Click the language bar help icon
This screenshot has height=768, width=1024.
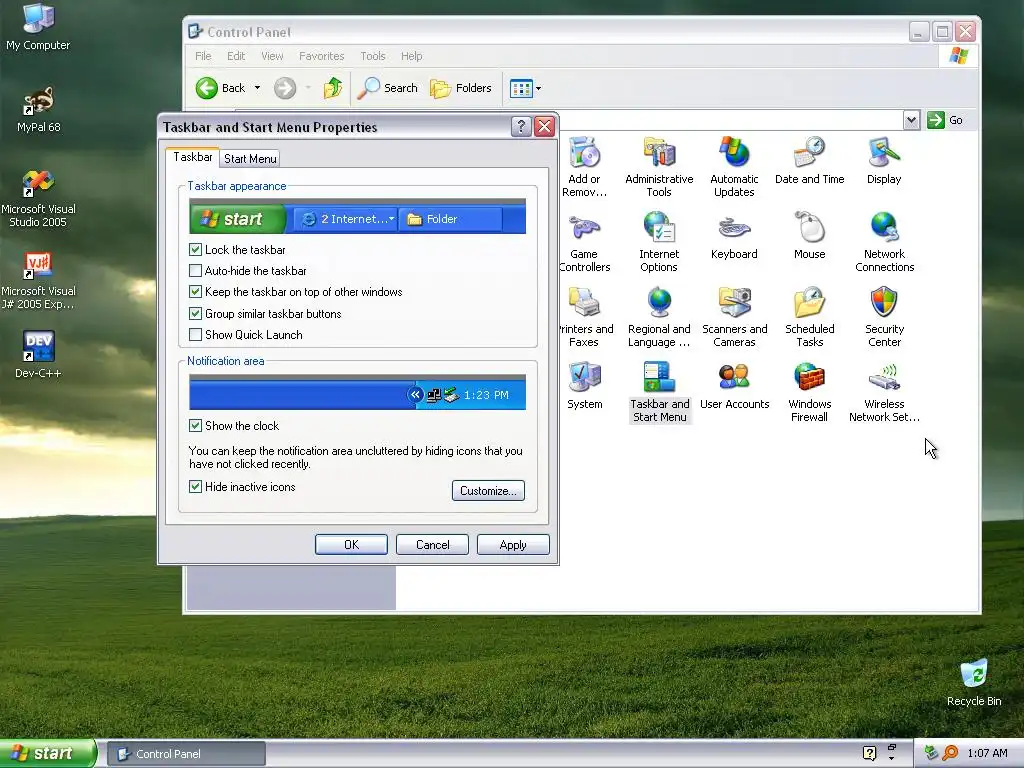coord(869,753)
